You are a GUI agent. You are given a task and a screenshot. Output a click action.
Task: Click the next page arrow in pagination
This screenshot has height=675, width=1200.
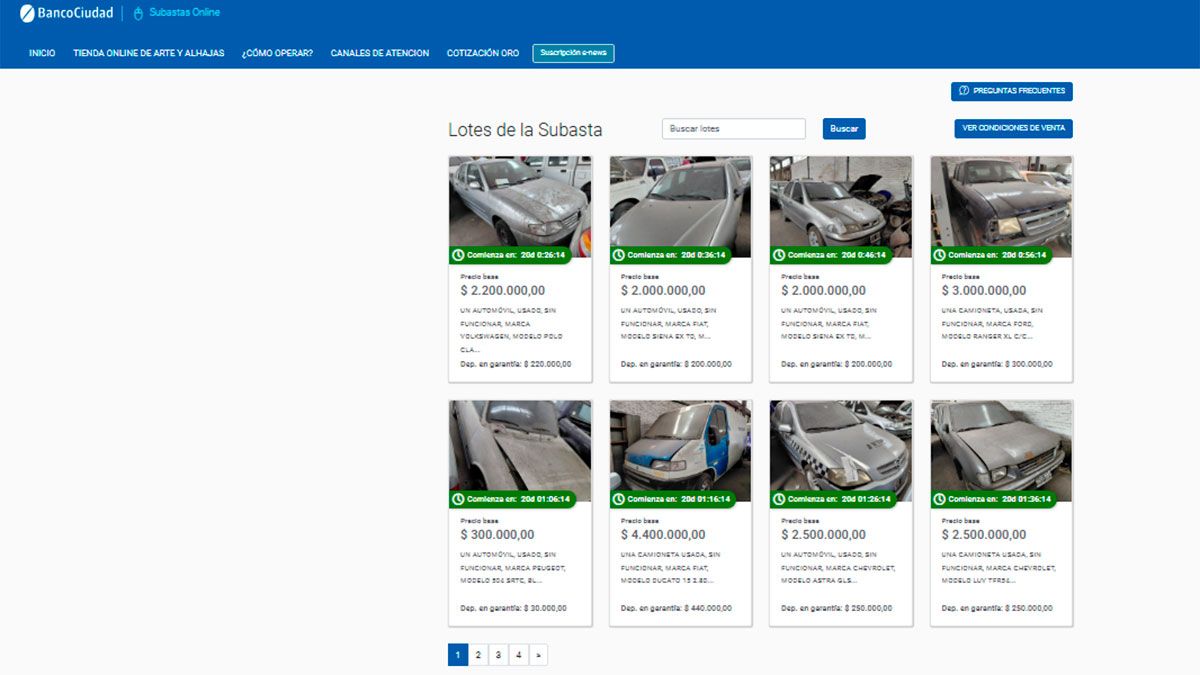(539, 654)
